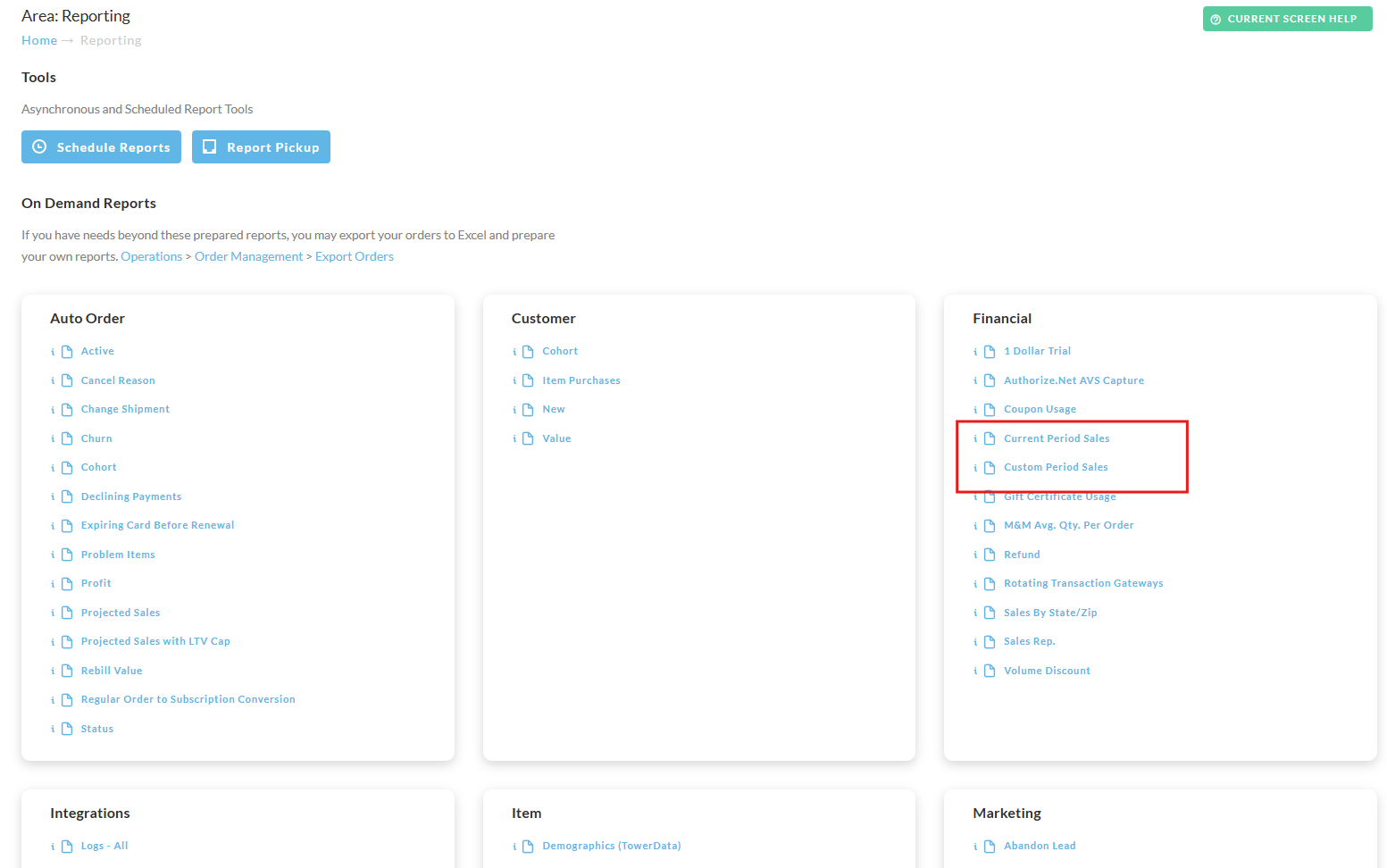Click info icon beside Volume Discount
Image resolution: width=1387 pixels, height=868 pixels.
975,672
